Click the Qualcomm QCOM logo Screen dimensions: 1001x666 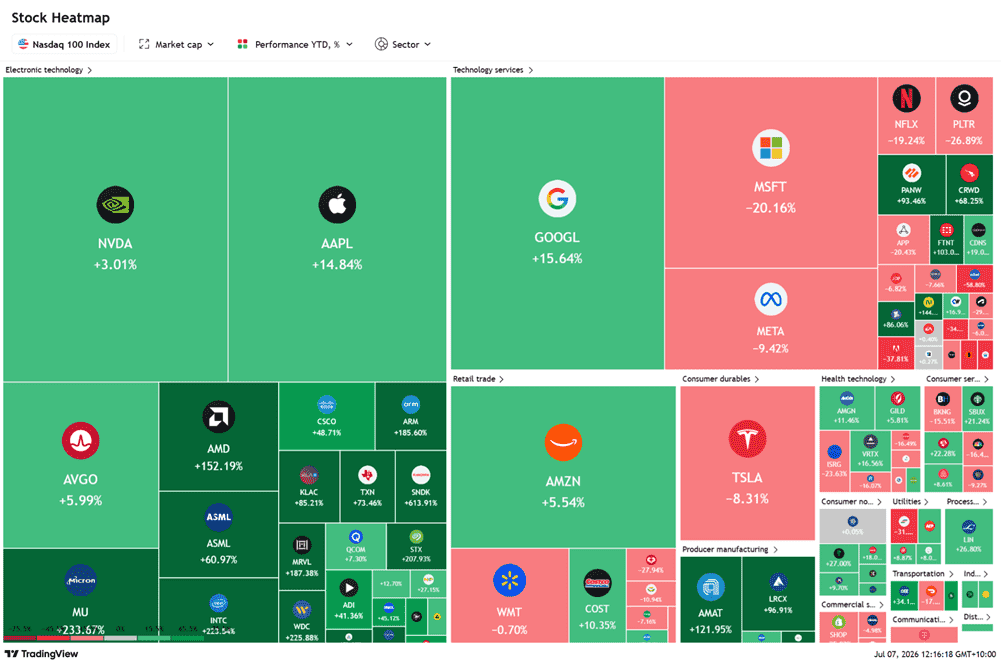pyautogui.click(x=356, y=536)
